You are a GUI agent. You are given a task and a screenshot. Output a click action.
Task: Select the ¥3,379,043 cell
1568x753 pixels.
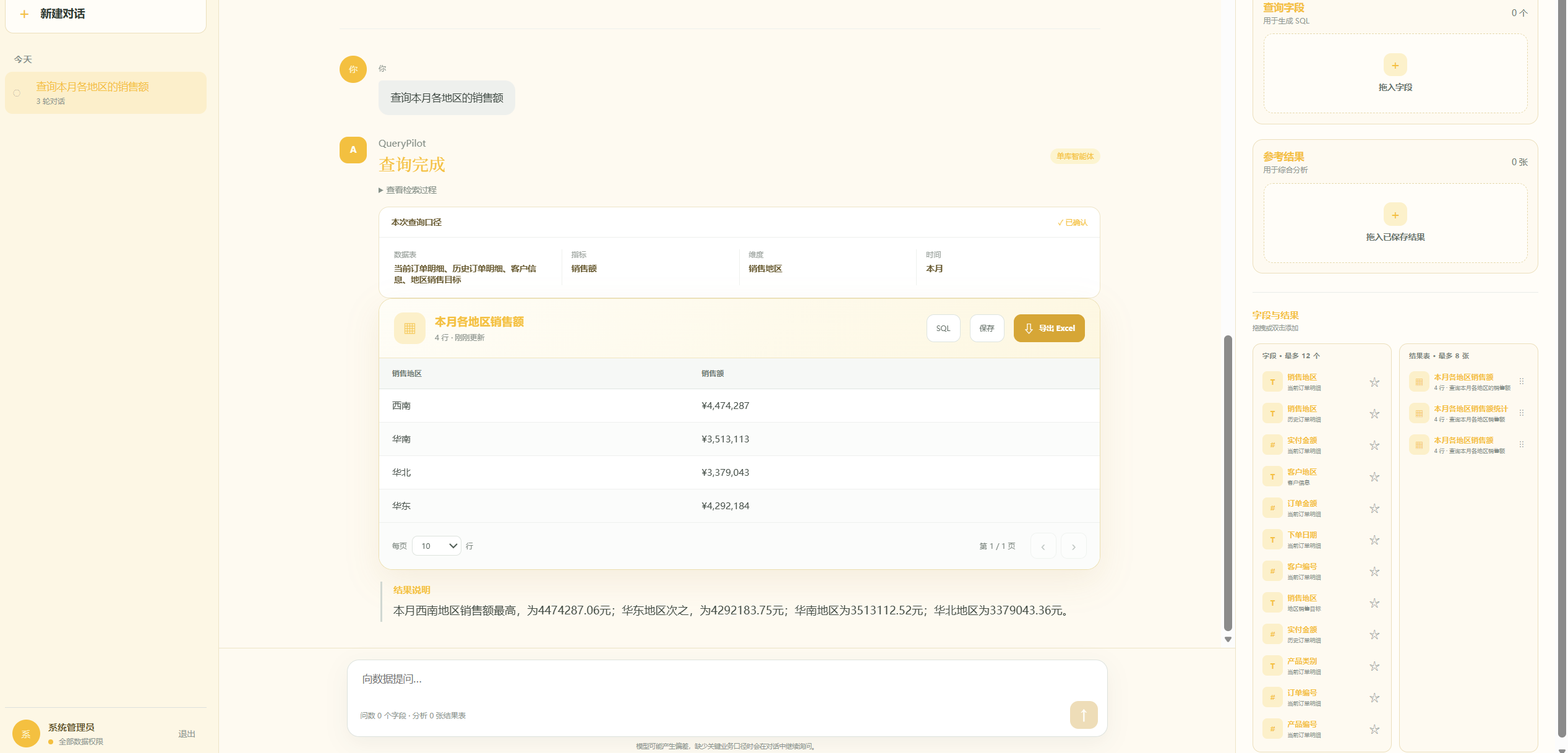(x=725, y=473)
